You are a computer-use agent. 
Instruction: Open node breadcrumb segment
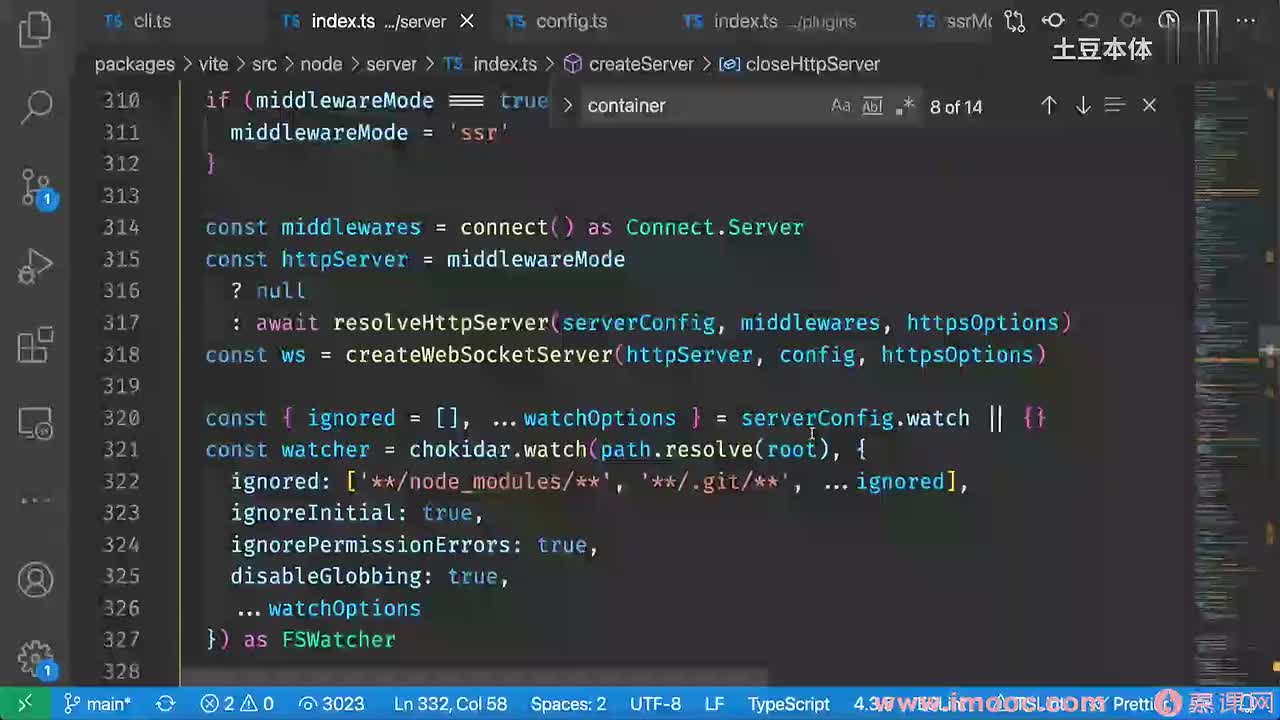[321, 64]
